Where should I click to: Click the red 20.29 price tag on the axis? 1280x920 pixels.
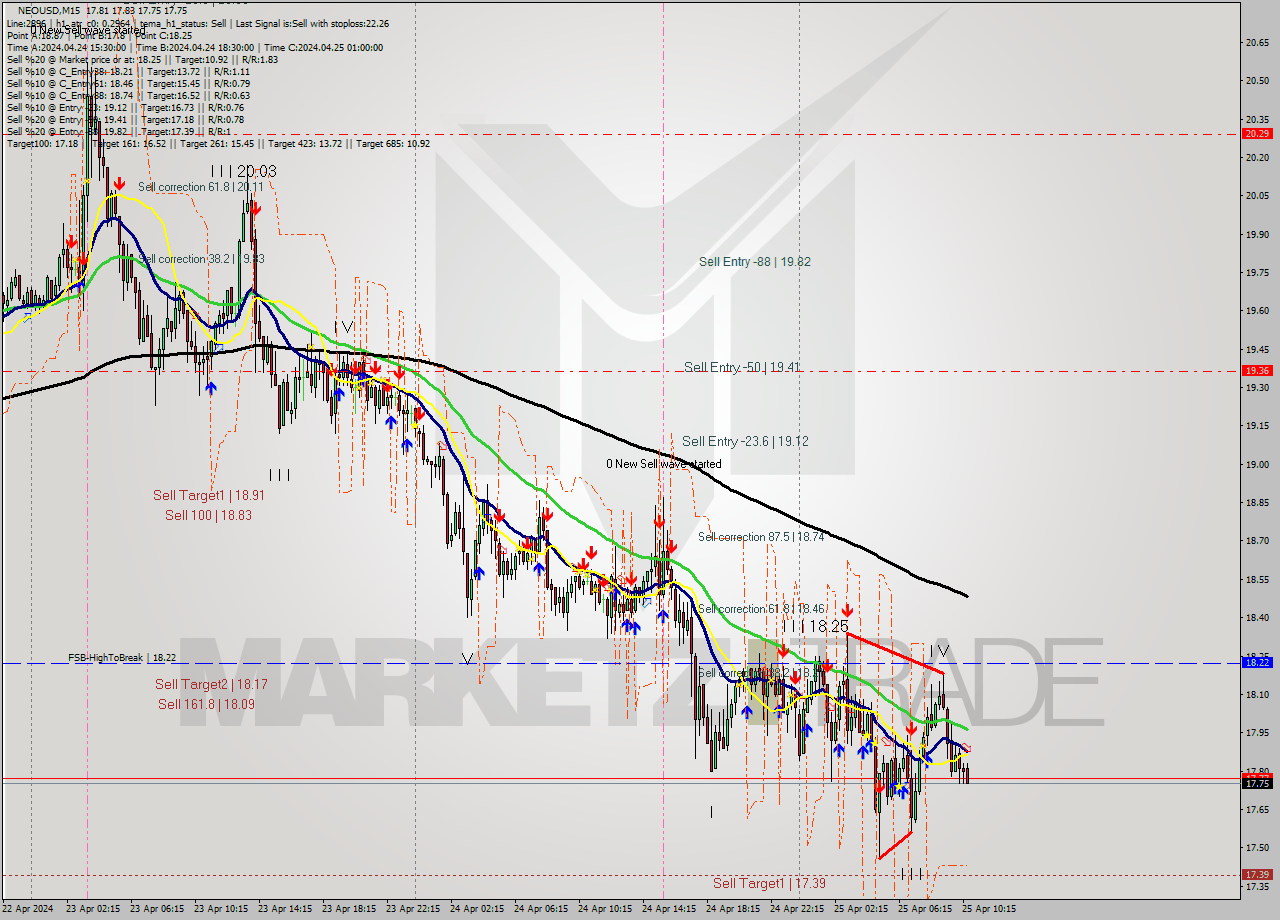pyautogui.click(x=1257, y=133)
